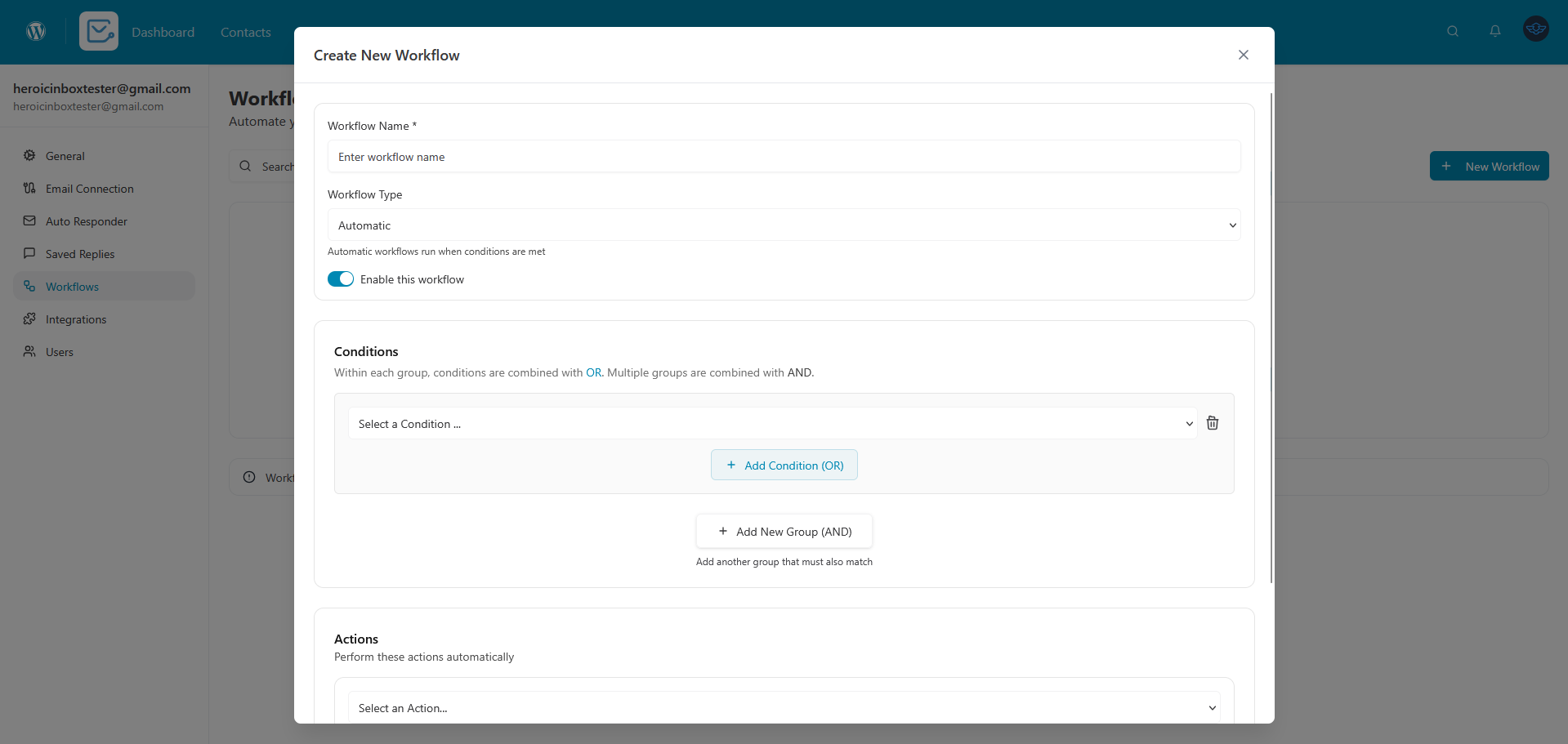Viewport: 1568px width, 744px height.
Task: Switch to the Dashboard tab
Action: [163, 32]
